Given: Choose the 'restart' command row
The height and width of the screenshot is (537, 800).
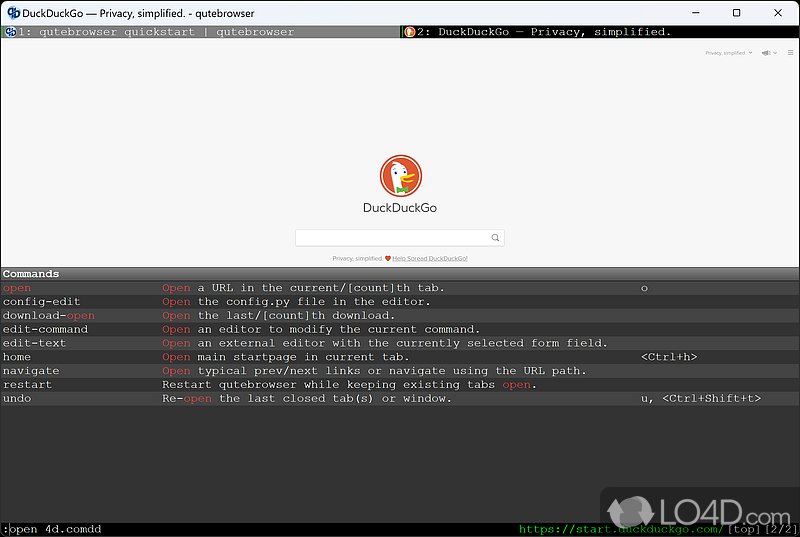Looking at the screenshot, I should coord(400,385).
